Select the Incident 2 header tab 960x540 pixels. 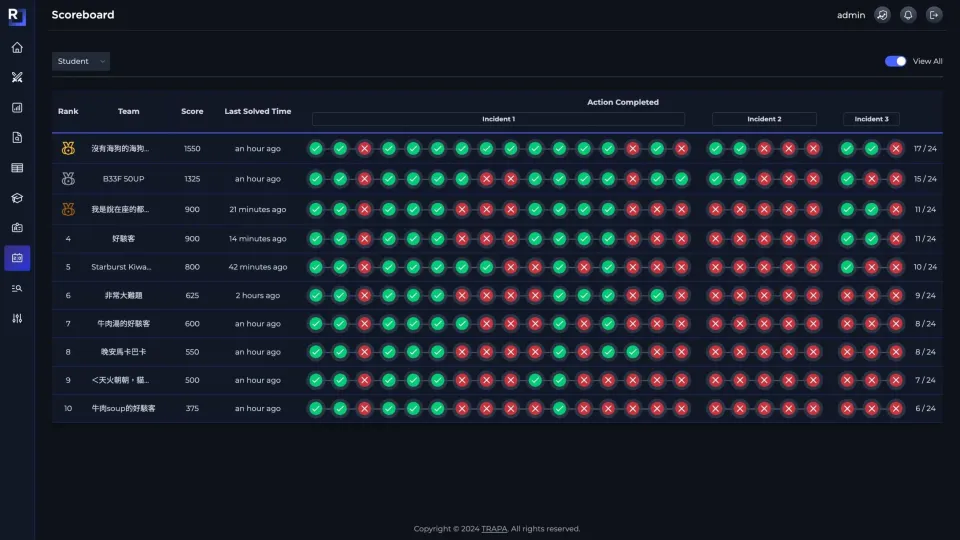point(764,119)
